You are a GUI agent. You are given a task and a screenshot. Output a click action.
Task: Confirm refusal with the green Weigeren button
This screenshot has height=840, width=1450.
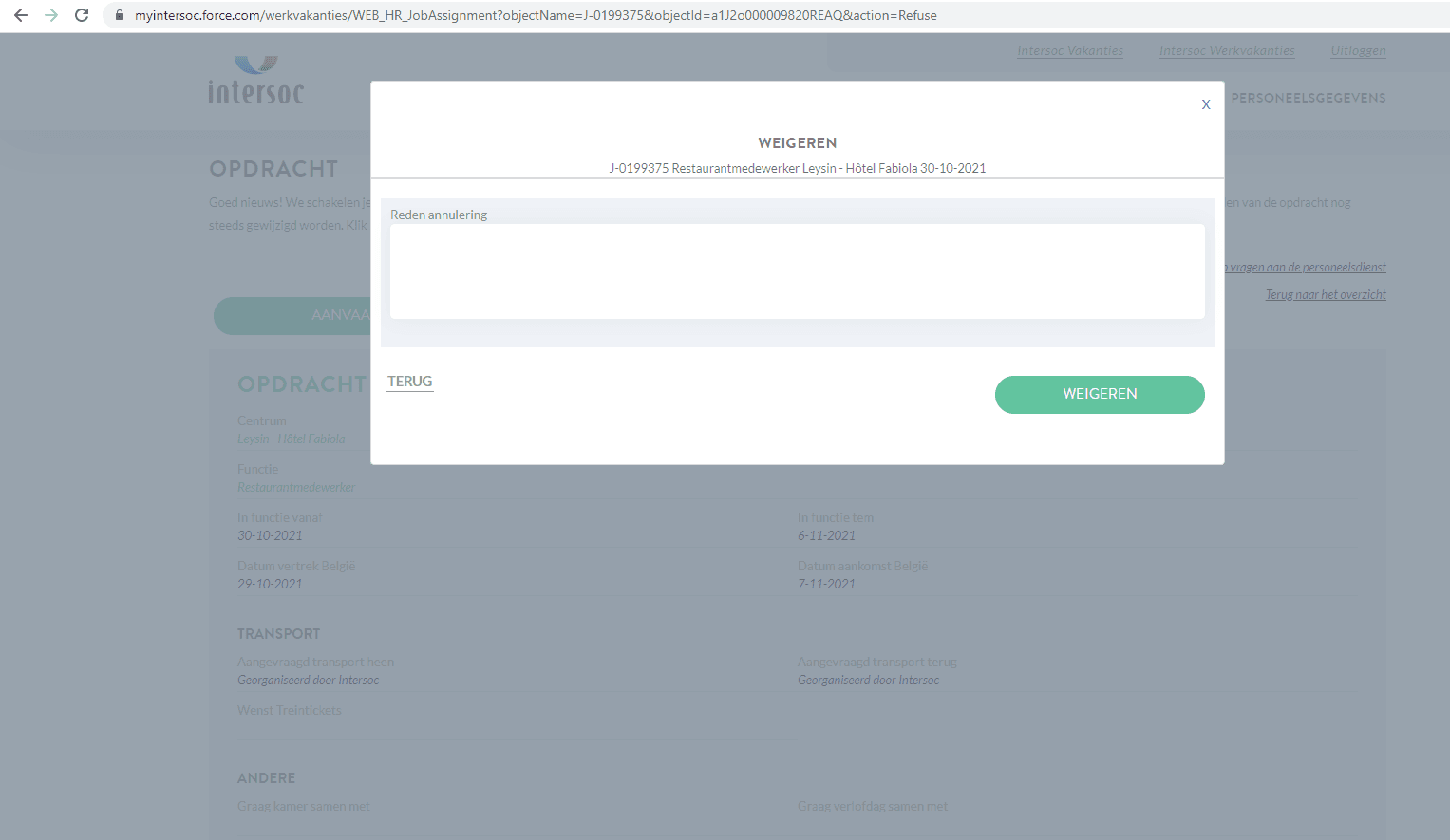(x=1100, y=394)
